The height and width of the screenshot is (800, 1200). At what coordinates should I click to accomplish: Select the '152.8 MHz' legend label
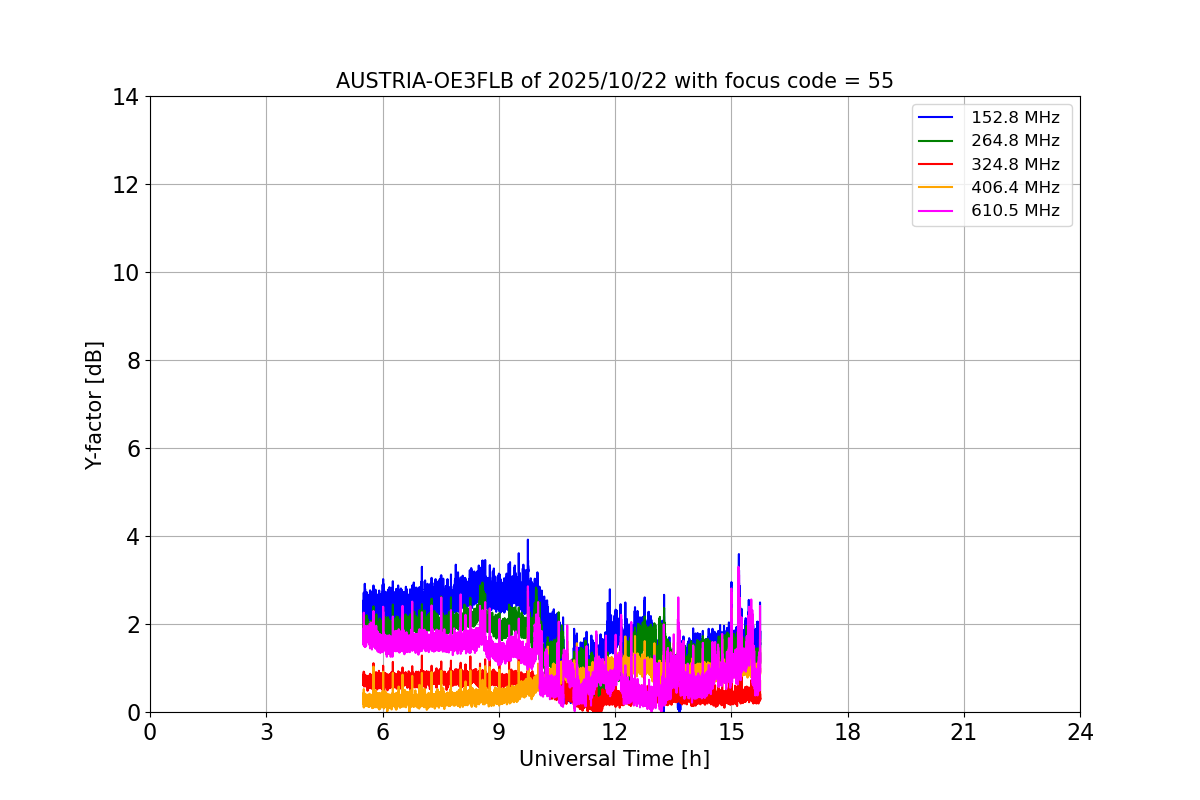click(1015, 118)
